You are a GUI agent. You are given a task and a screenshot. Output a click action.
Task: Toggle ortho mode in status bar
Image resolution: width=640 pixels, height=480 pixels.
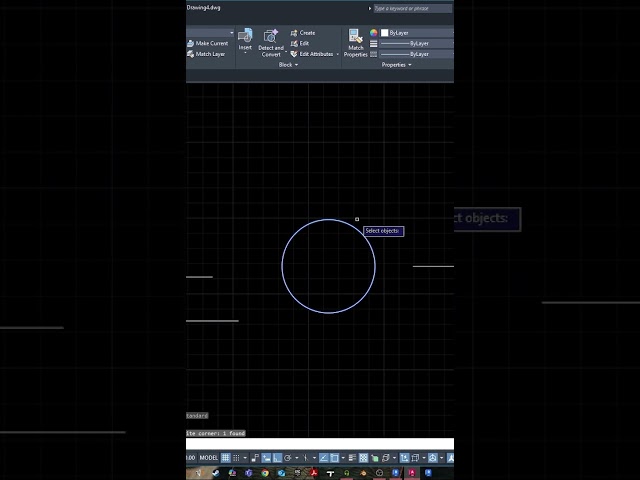point(277,458)
